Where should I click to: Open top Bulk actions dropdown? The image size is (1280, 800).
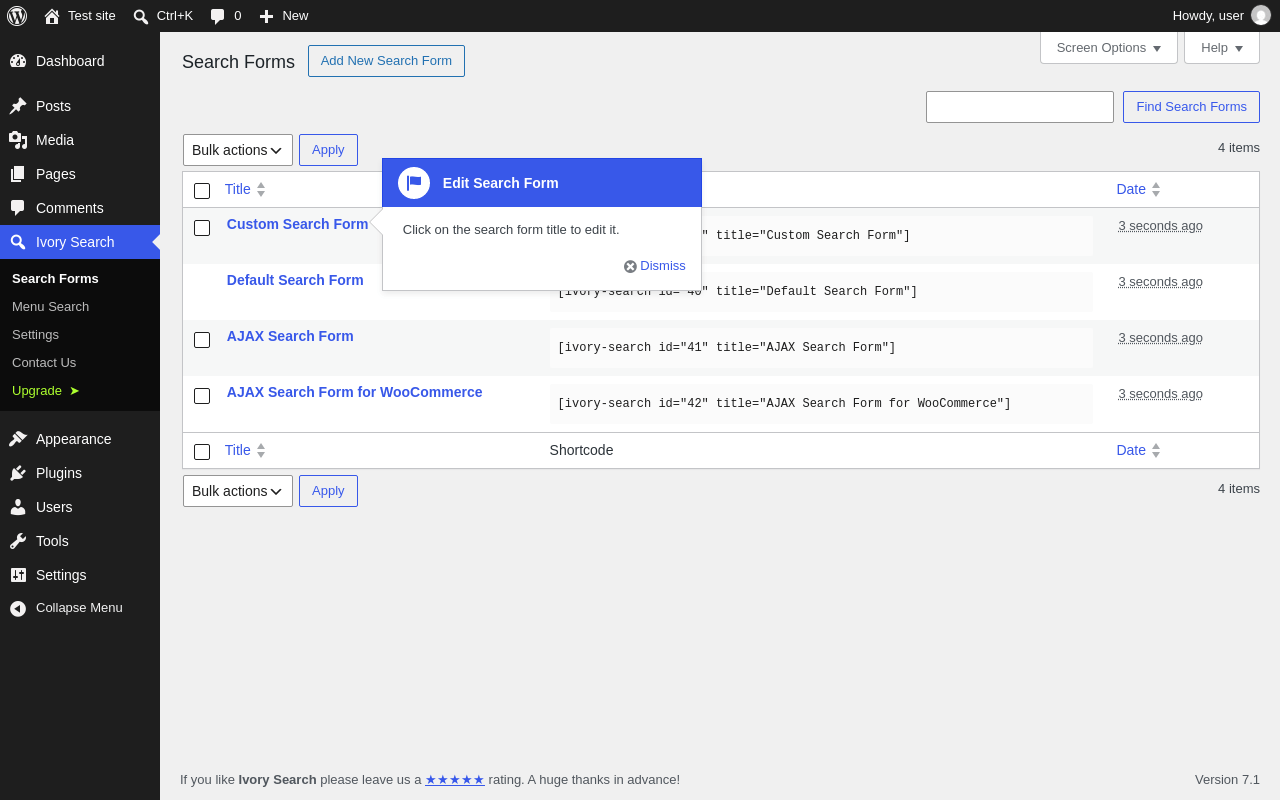(238, 150)
